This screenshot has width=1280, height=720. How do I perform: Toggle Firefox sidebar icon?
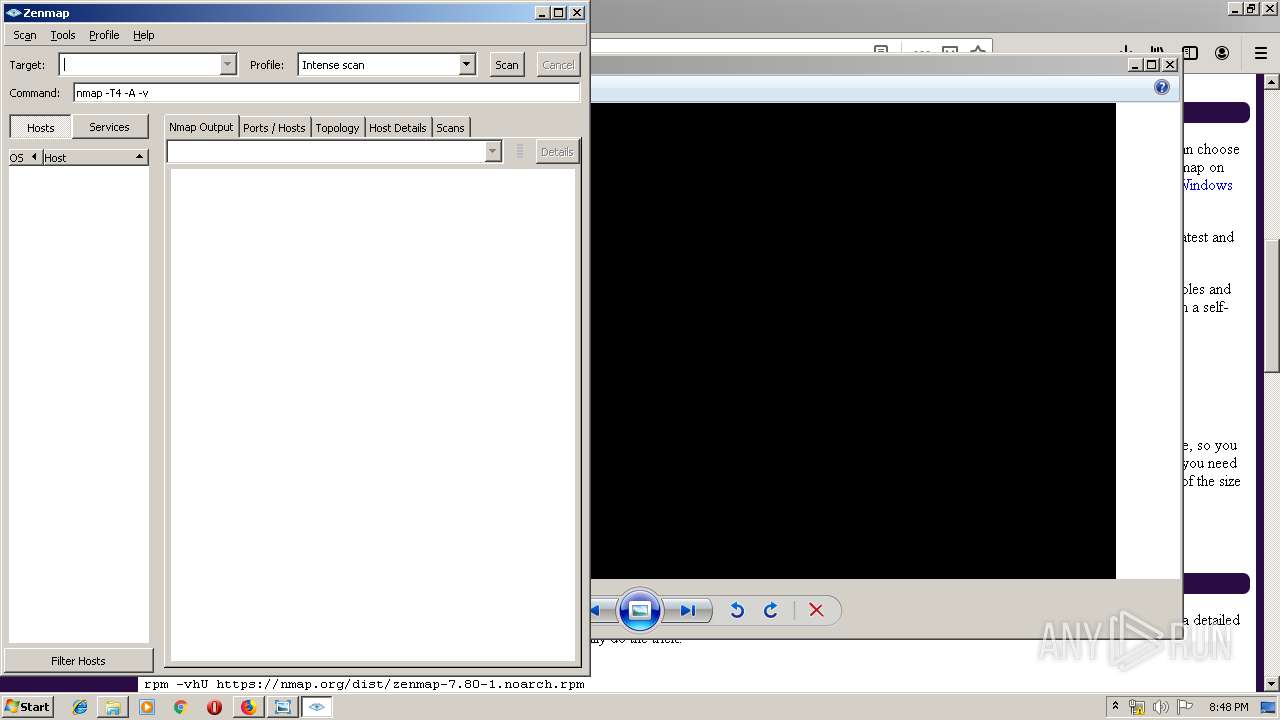[x=1190, y=53]
